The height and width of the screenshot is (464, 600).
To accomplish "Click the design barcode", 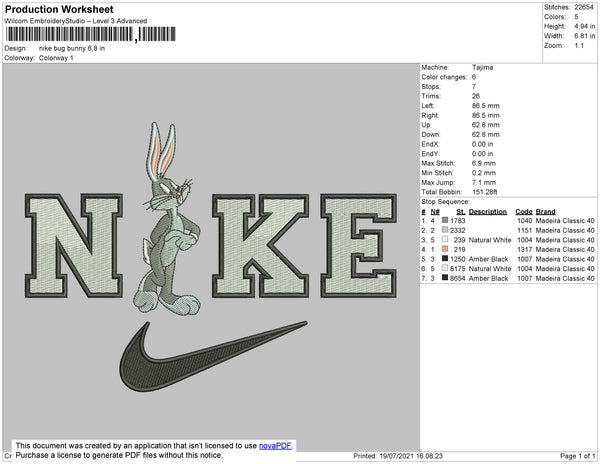I will (91, 34).
